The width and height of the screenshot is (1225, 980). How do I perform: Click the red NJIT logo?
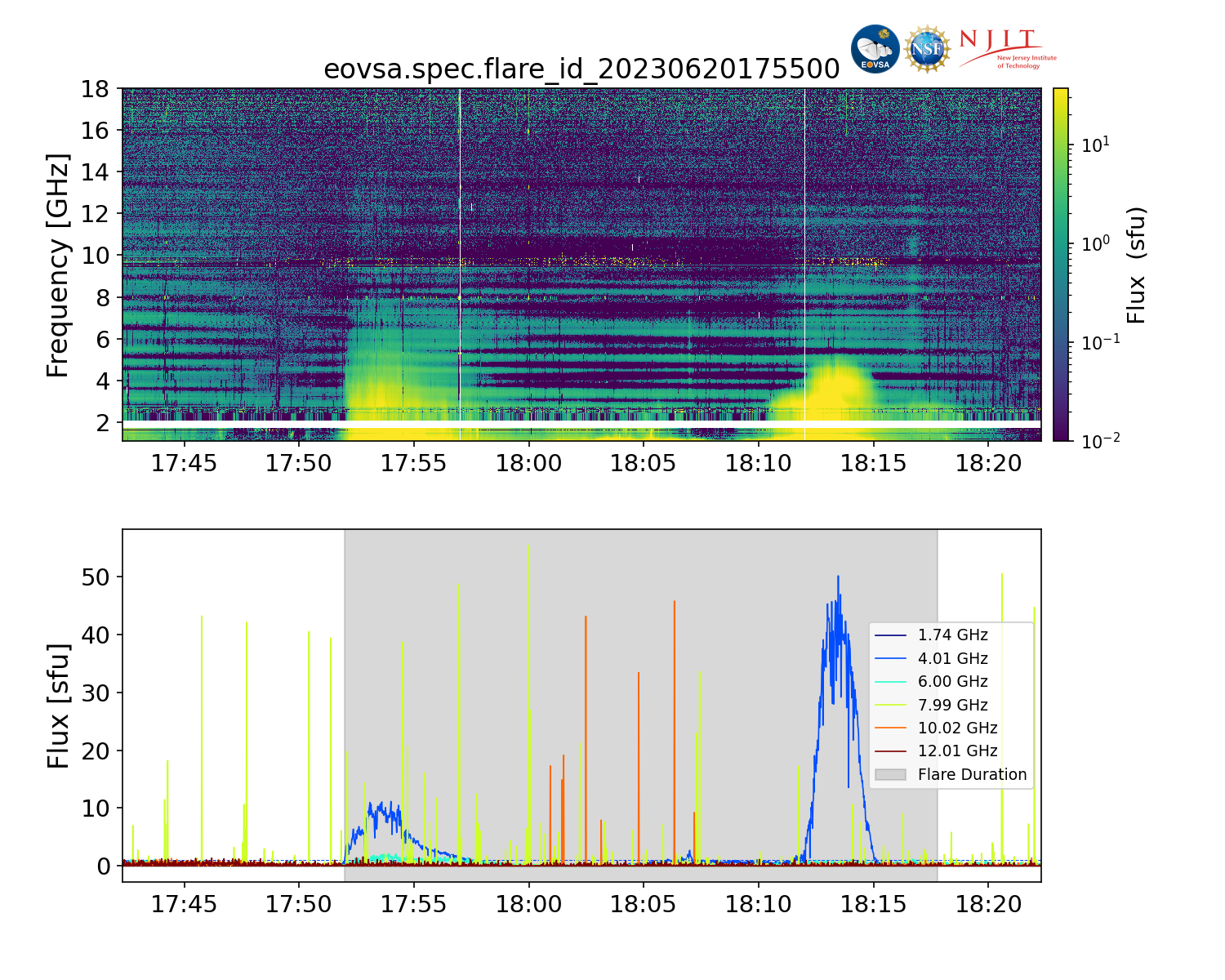click(x=1006, y=49)
